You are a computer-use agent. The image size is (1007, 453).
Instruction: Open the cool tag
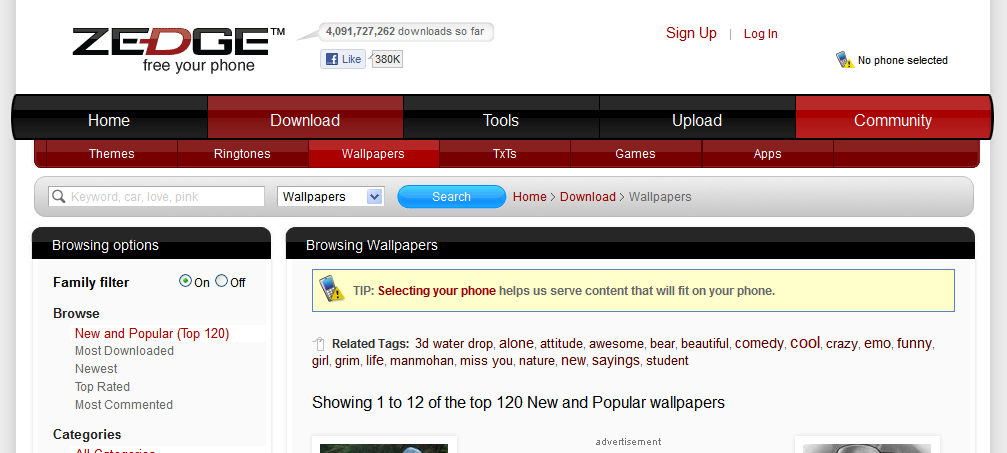coord(805,342)
